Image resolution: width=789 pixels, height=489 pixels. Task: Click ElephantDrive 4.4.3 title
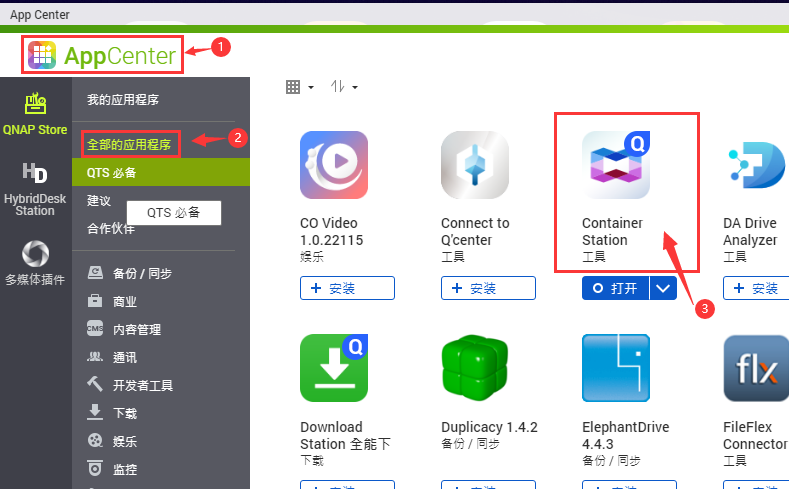click(625, 436)
